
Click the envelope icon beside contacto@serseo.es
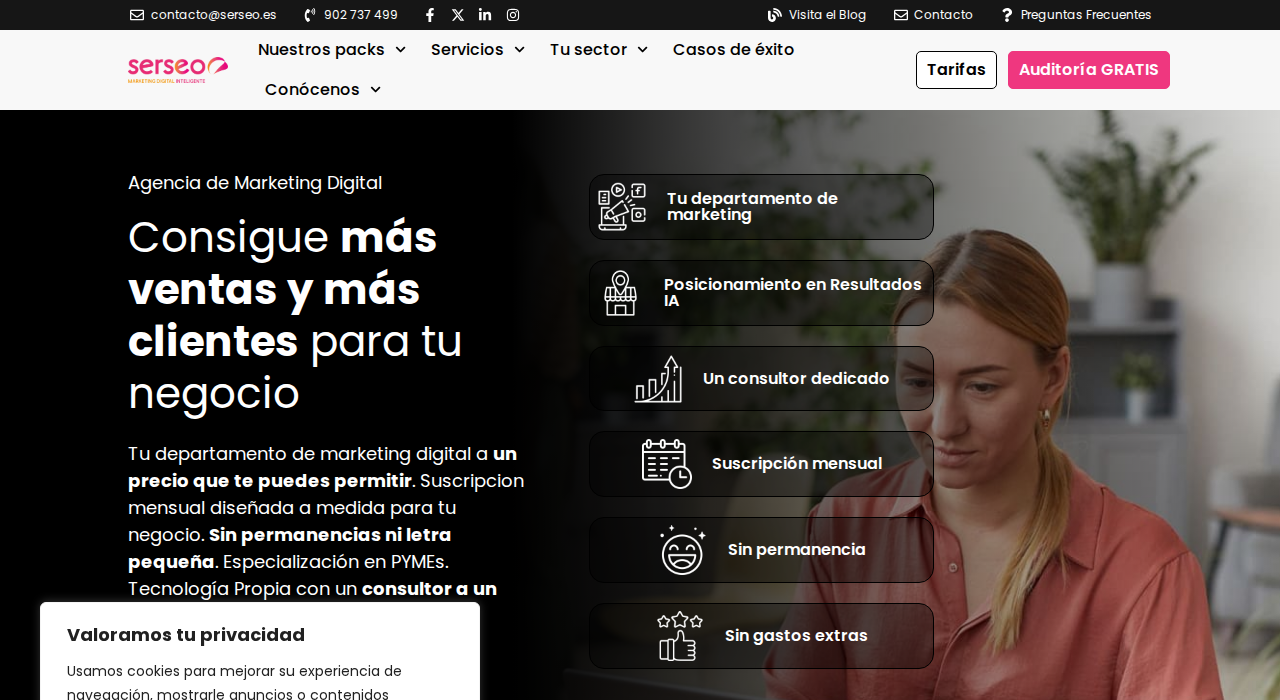pyautogui.click(x=137, y=15)
